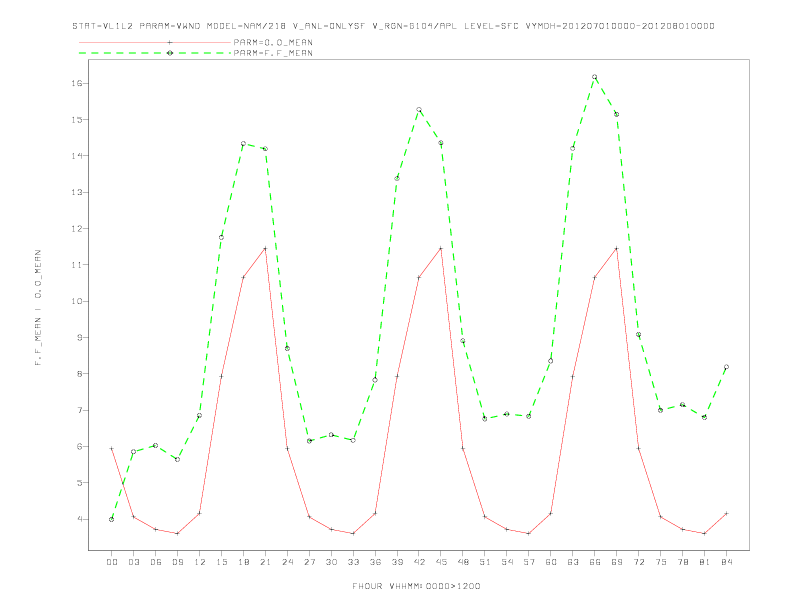Viewport: 792px width, 612px height.
Task: Click y-axis tick label 9
Action: [79, 338]
